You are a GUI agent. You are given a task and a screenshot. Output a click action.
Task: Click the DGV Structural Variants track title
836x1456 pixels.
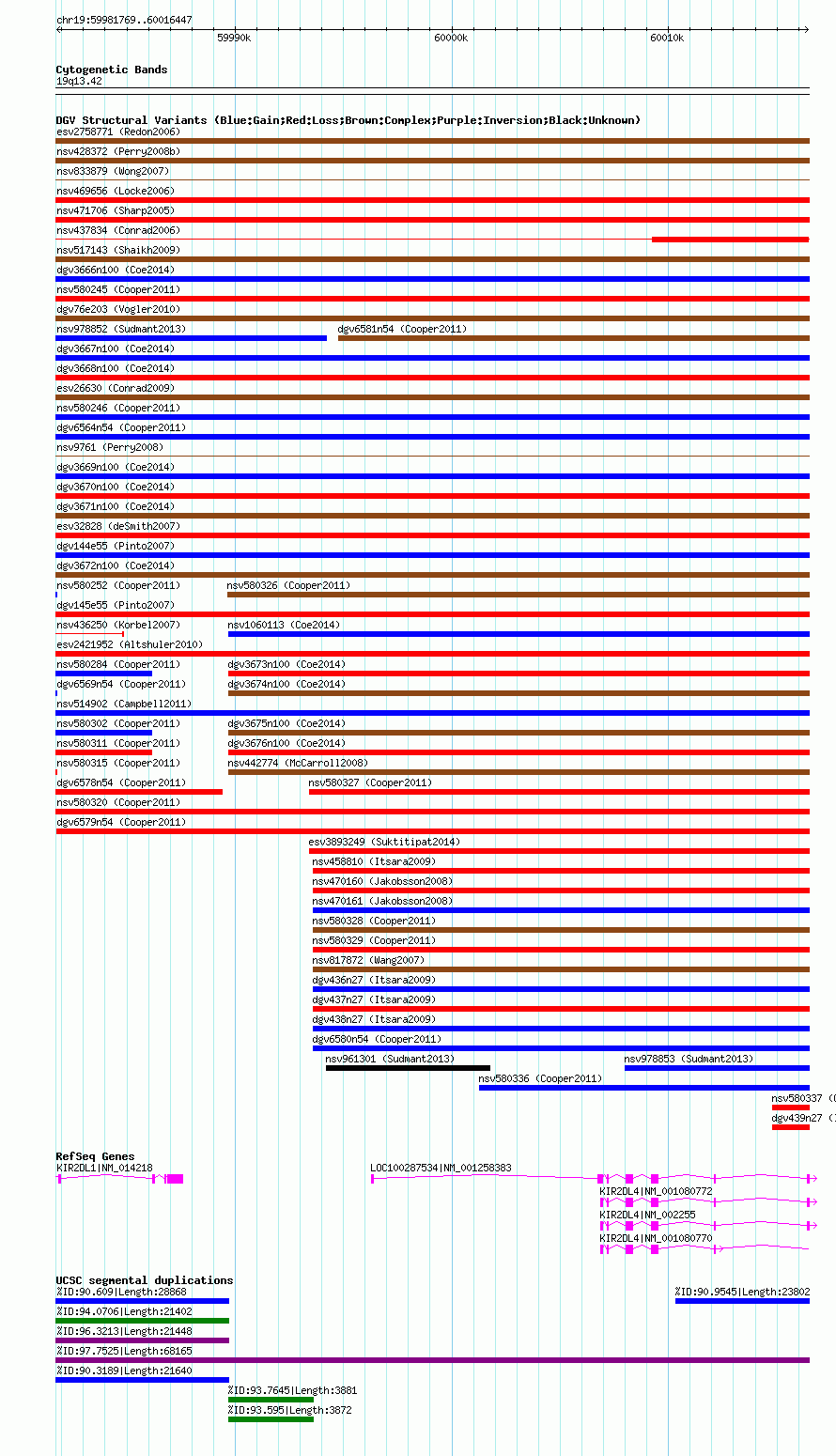(348, 120)
